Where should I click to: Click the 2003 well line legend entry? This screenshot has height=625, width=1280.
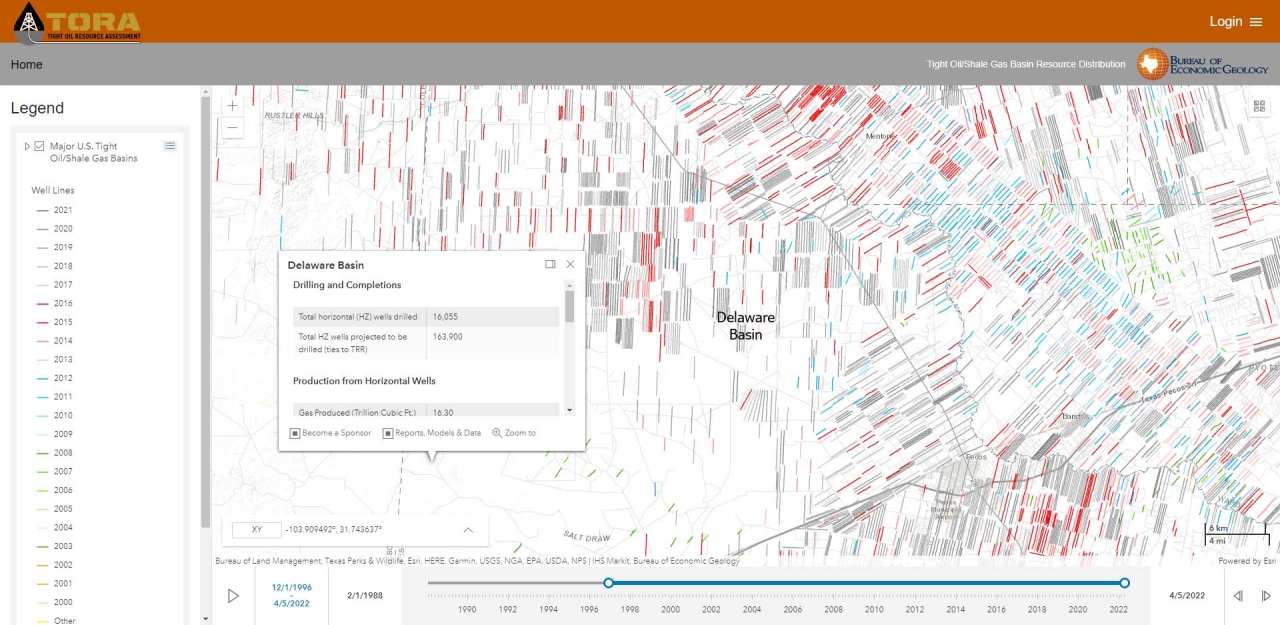point(54,546)
